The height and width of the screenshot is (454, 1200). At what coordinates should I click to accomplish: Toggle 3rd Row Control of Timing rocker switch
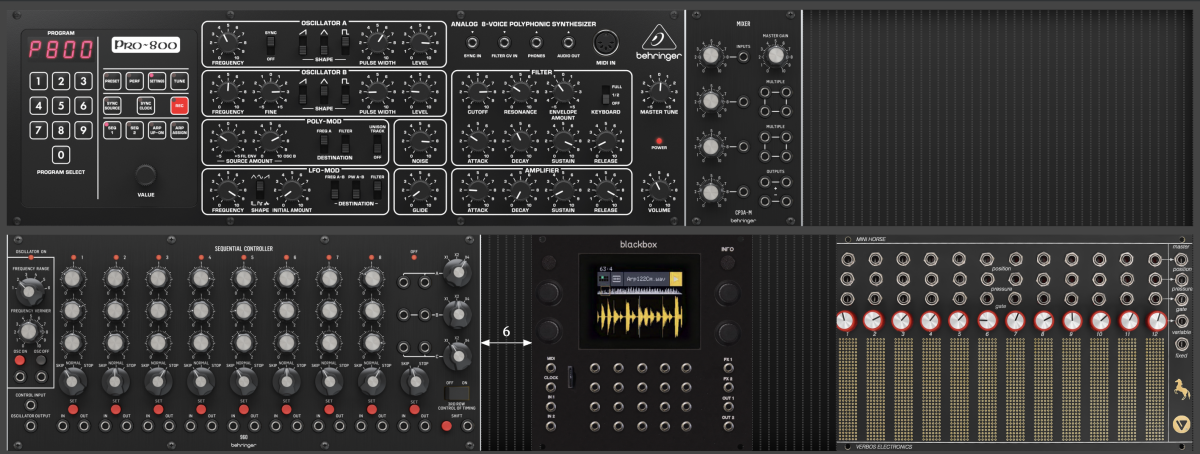[457, 393]
